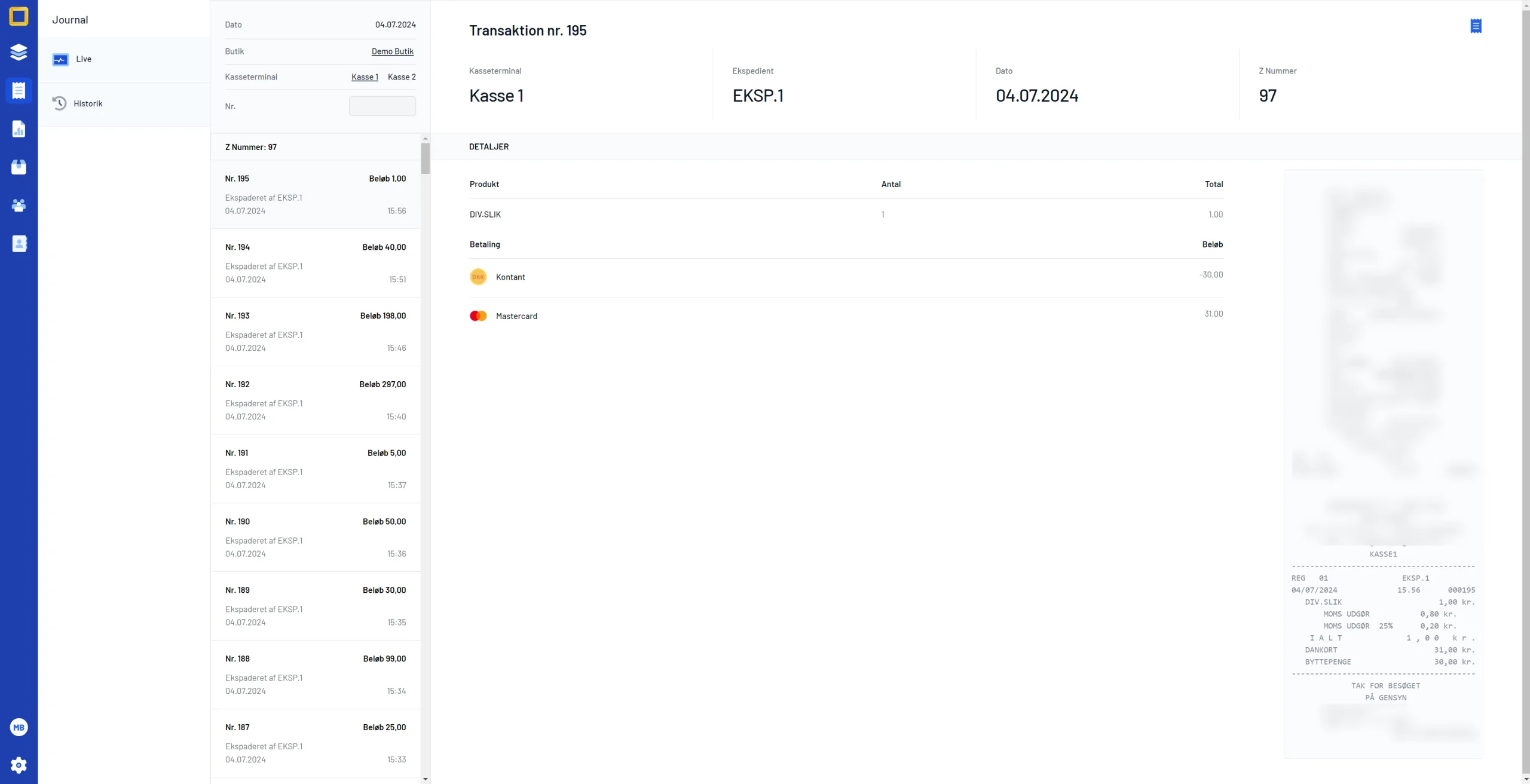Open the reports chart sidebar icon
This screenshot has width=1530, height=784.
tap(19, 129)
